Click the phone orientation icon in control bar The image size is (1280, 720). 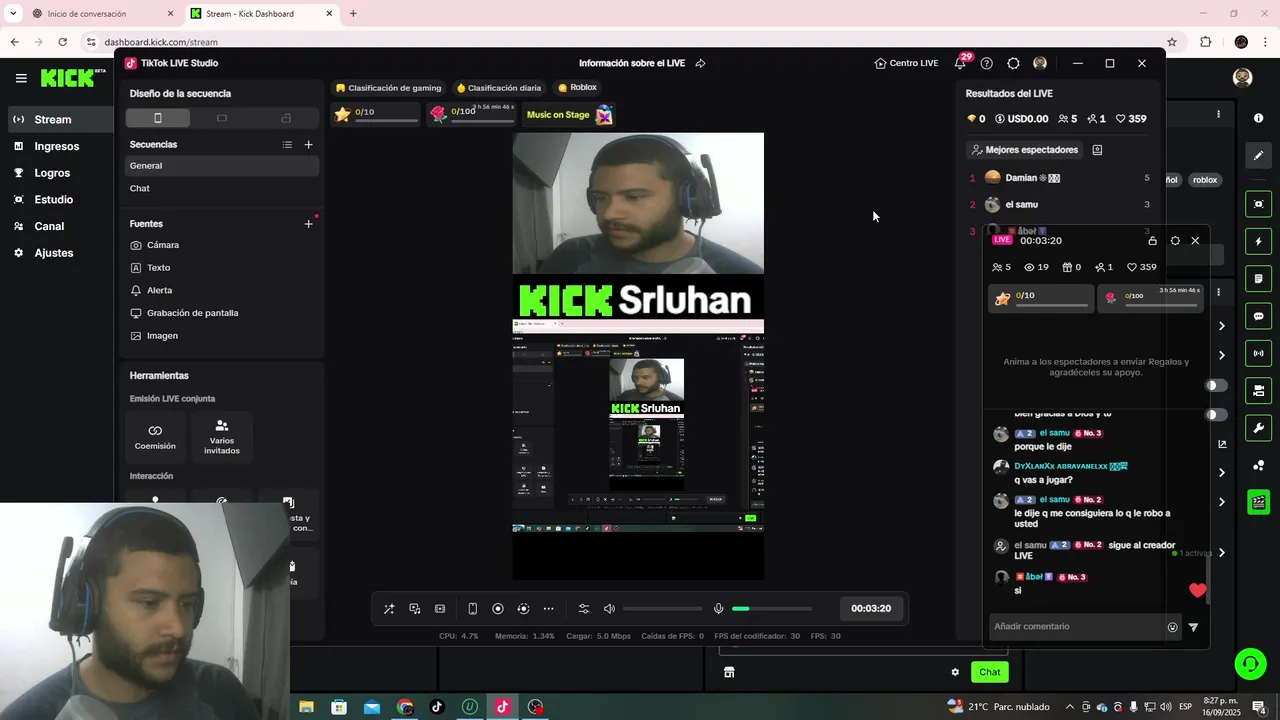(x=472, y=609)
